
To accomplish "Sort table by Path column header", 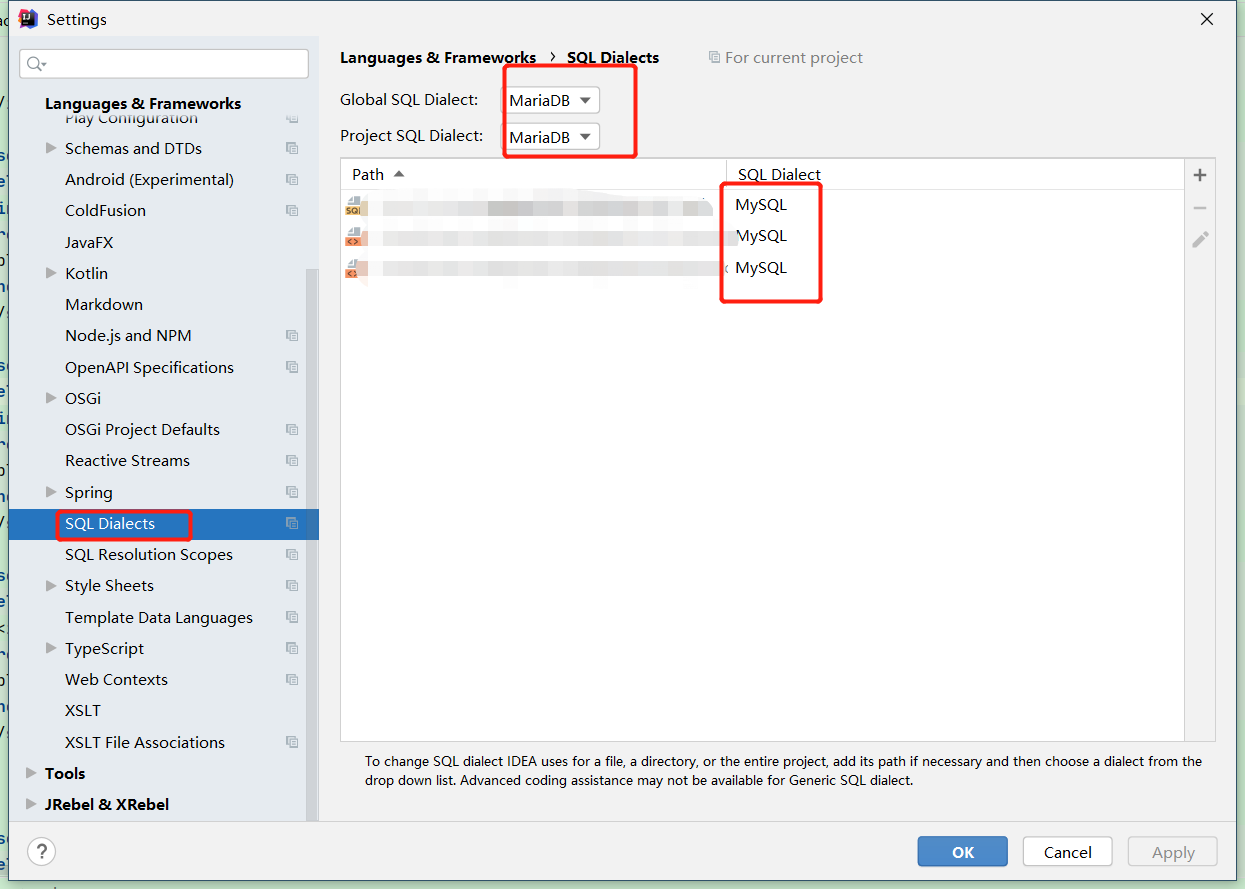I will [x=533, y=174].
